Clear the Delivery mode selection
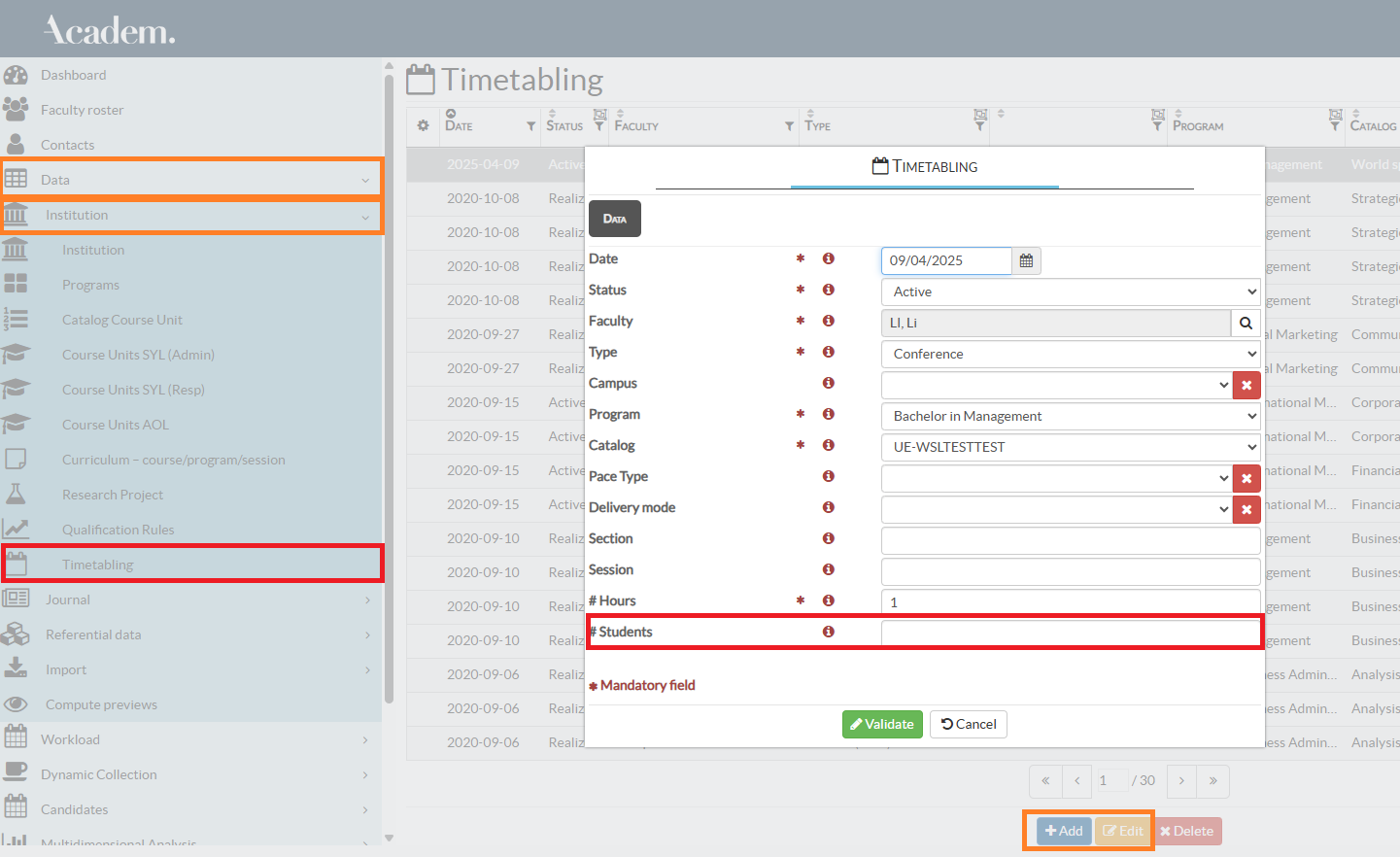This screenshot has width=1400, height=857. click(1246, 509)
